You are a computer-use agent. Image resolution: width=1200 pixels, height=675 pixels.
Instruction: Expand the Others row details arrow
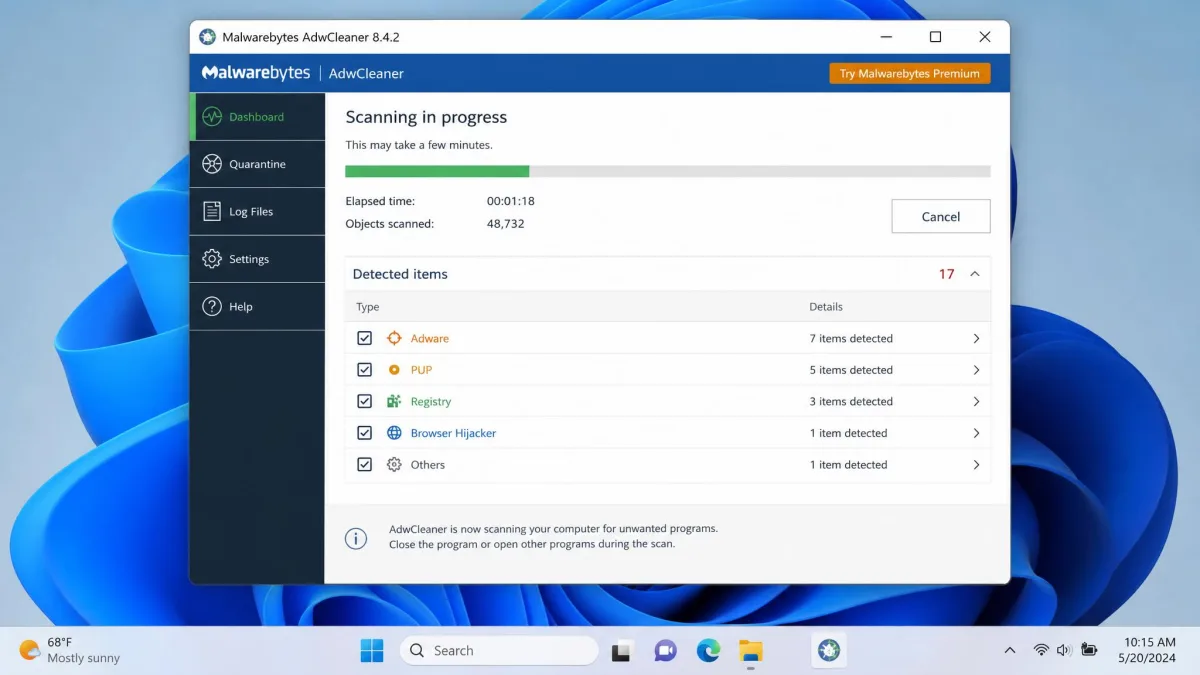[976, 465]
